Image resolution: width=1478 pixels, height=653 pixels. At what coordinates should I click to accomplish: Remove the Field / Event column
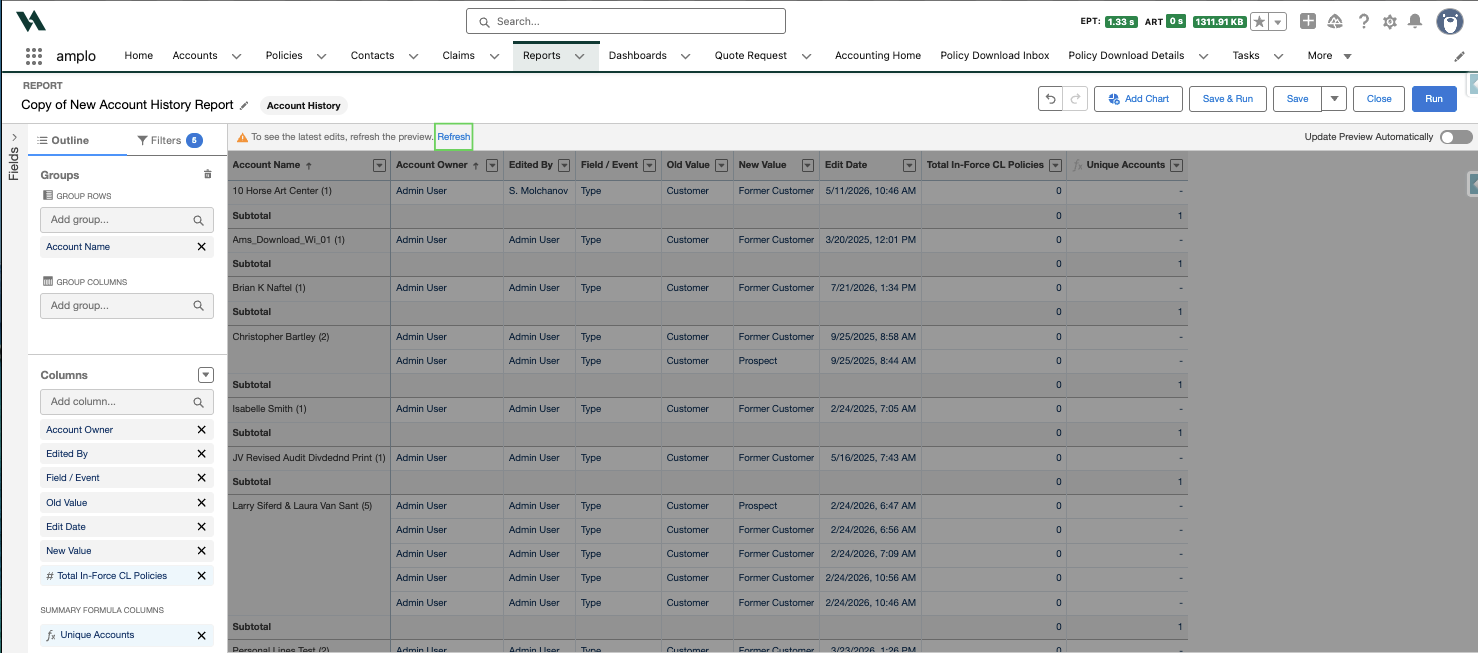[201, 478]
